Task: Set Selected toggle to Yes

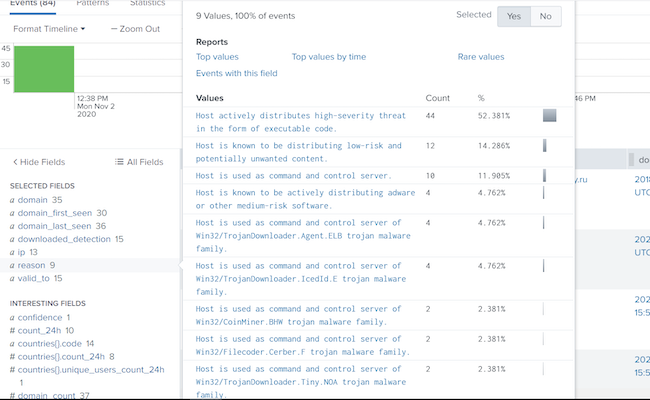Action: point(513,16)
